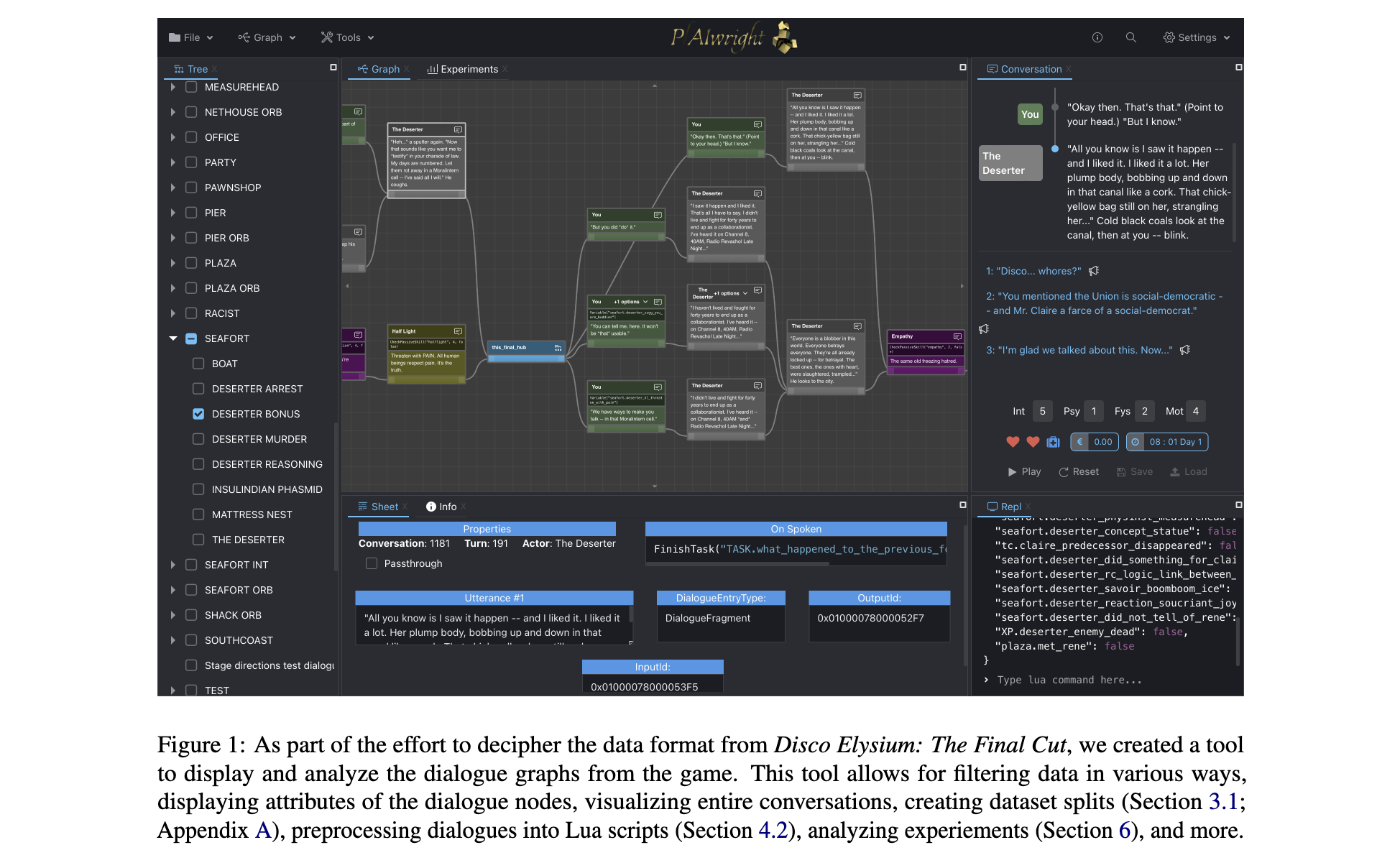Viewport: 1400px width, 868px height.
Task: Click the Reset button
Action: [1079, 471]
